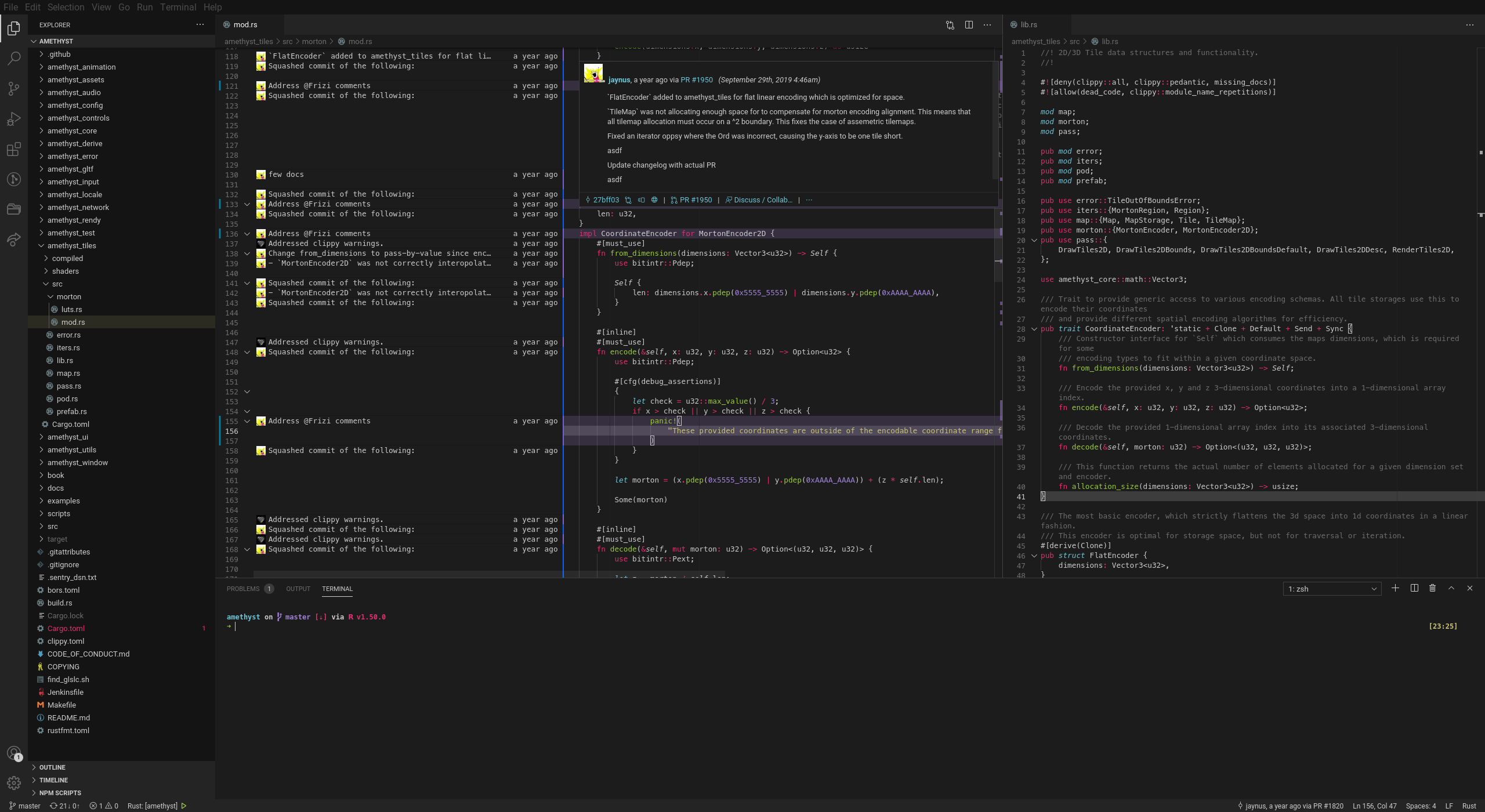Open PR #1950 link in hover
The image size is (1485, 812).
pos(696,80)
